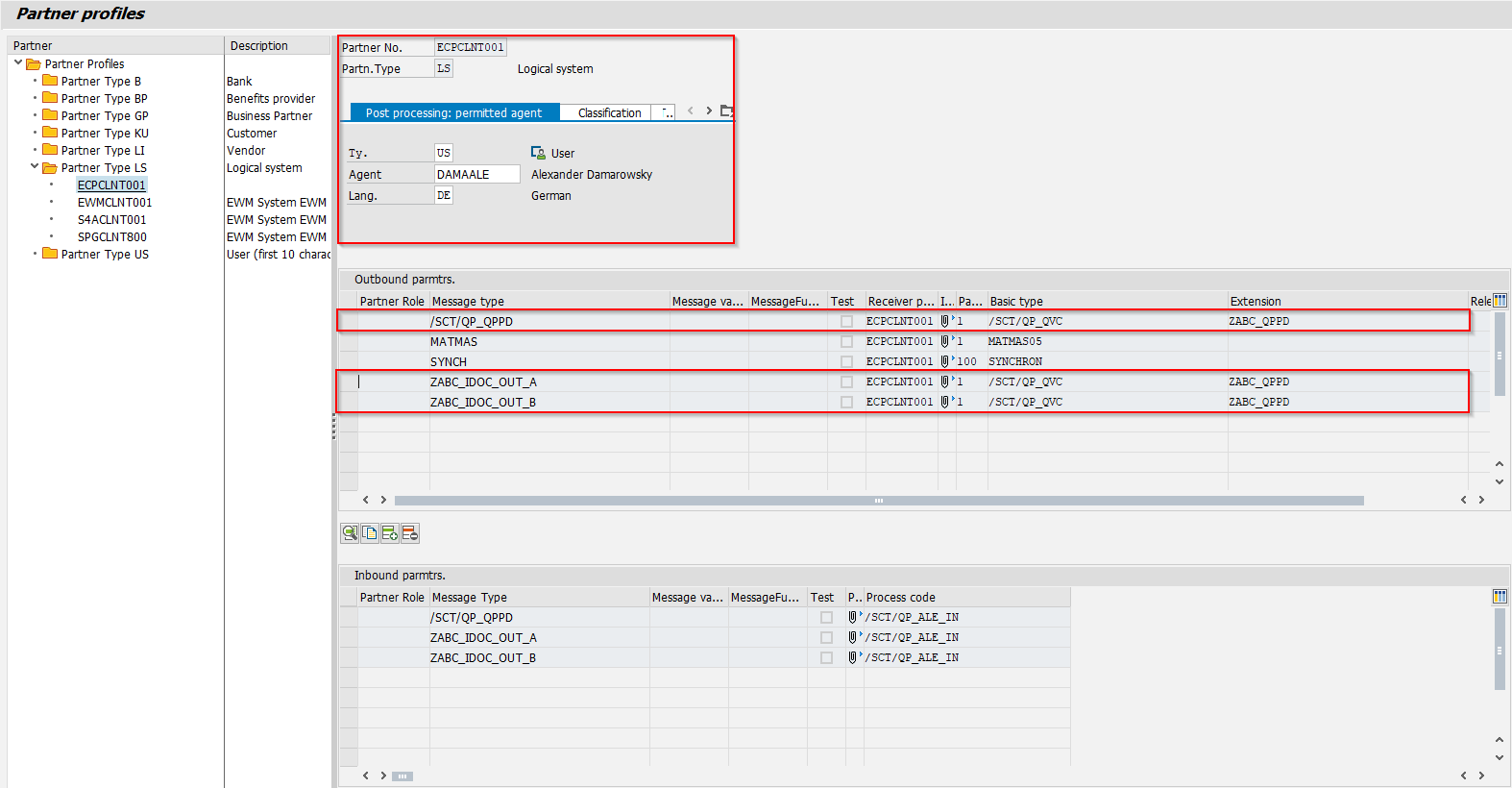Click the tab list icon beside Classification
The height and width of the screenshot is (788, 1512).
click(x=727, y=111)
